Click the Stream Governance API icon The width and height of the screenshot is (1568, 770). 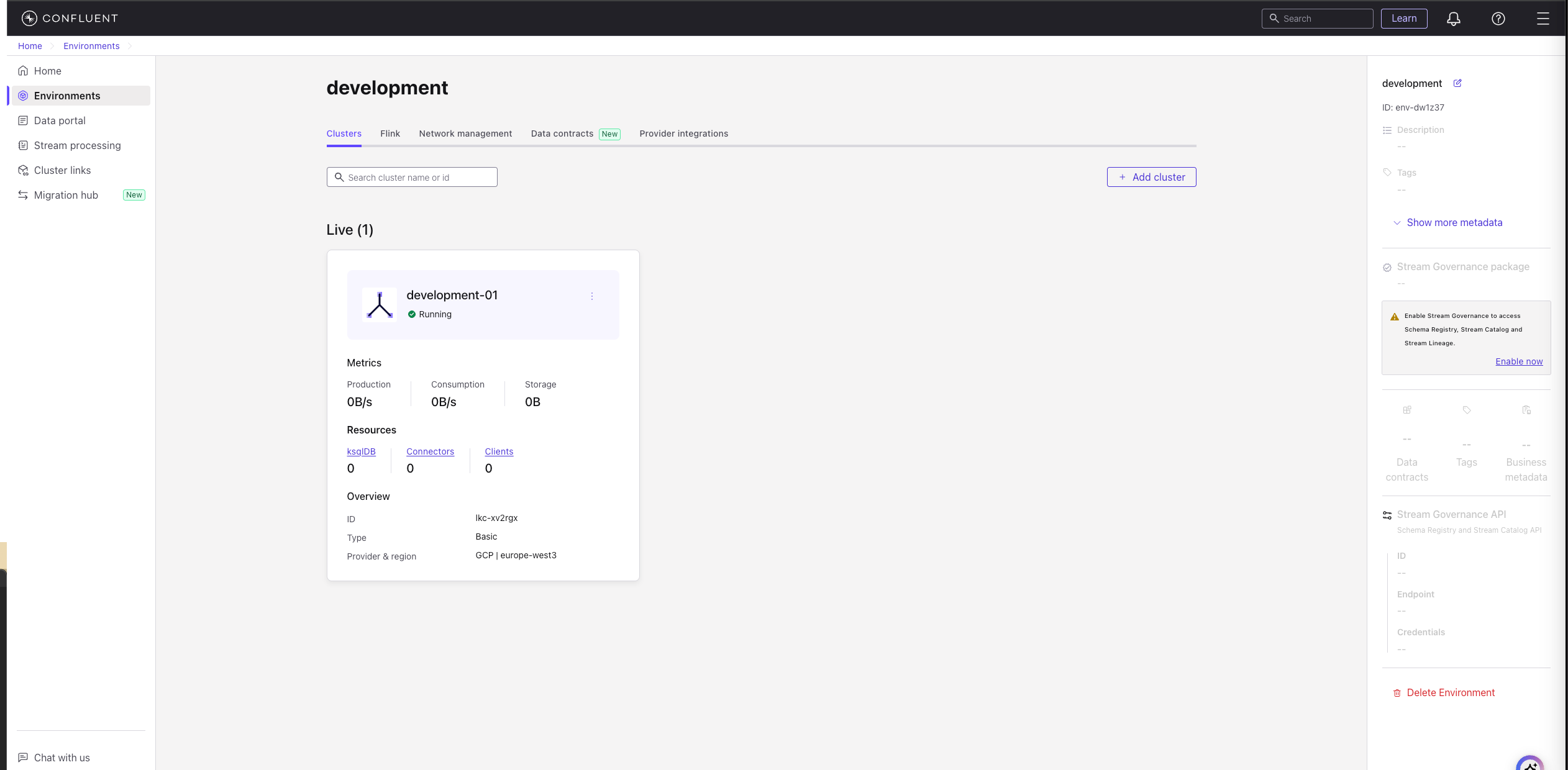[1387, 515]
